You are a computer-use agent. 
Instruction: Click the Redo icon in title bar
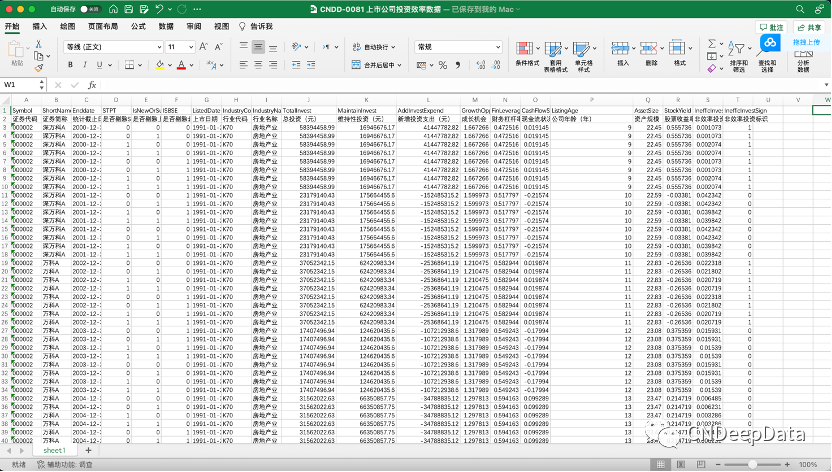pos(182,9)
